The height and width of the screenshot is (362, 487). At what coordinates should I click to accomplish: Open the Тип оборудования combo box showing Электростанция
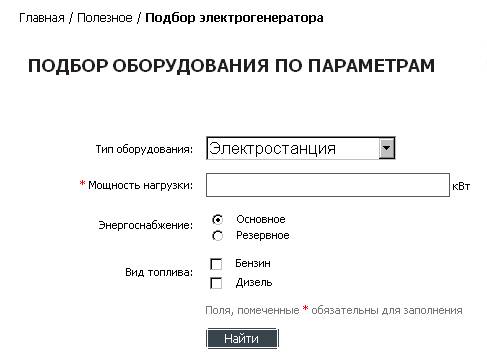pos(301,148)
